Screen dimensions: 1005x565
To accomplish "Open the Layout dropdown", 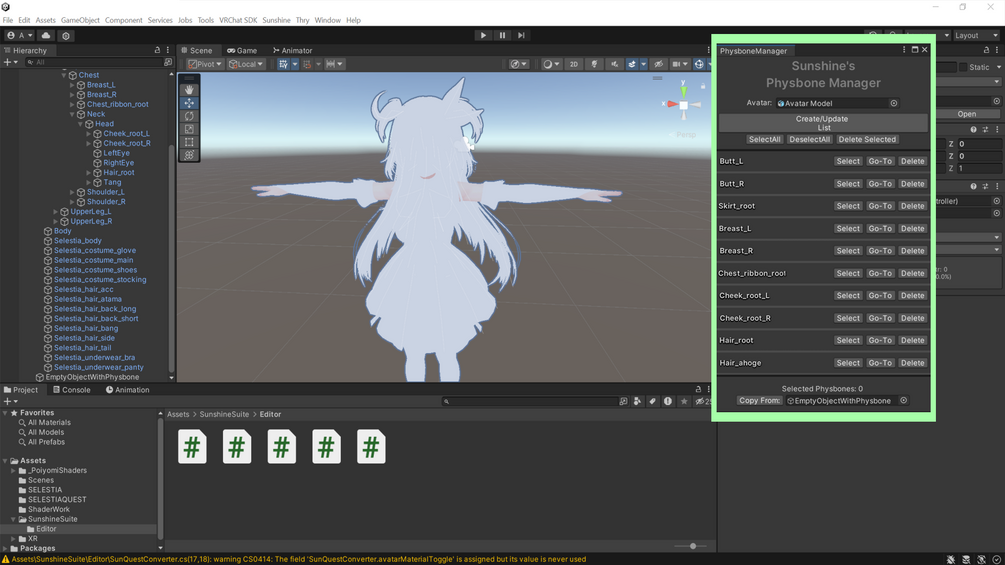I will point(976,35).
